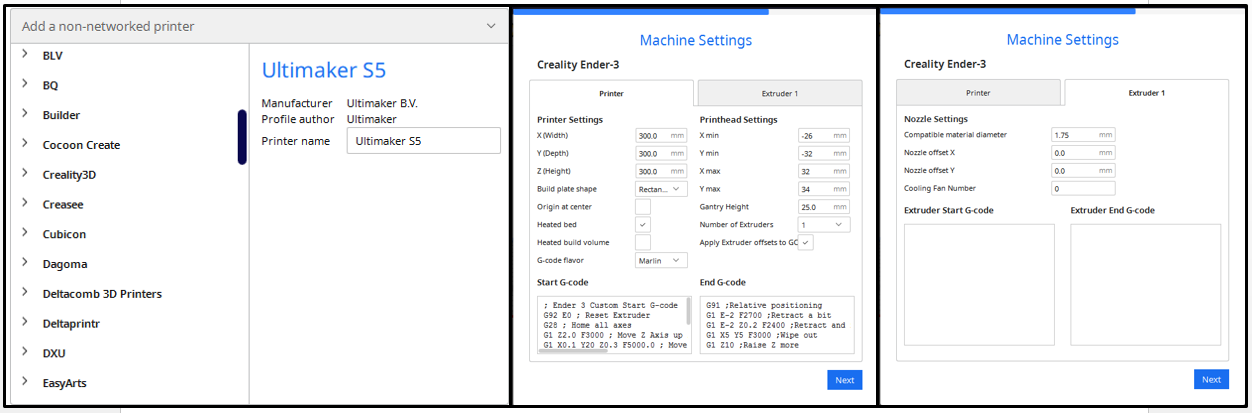Toggle the Heated bed checkbox
The width and height of the screenshot is (1252, 413).
[643, 225]
